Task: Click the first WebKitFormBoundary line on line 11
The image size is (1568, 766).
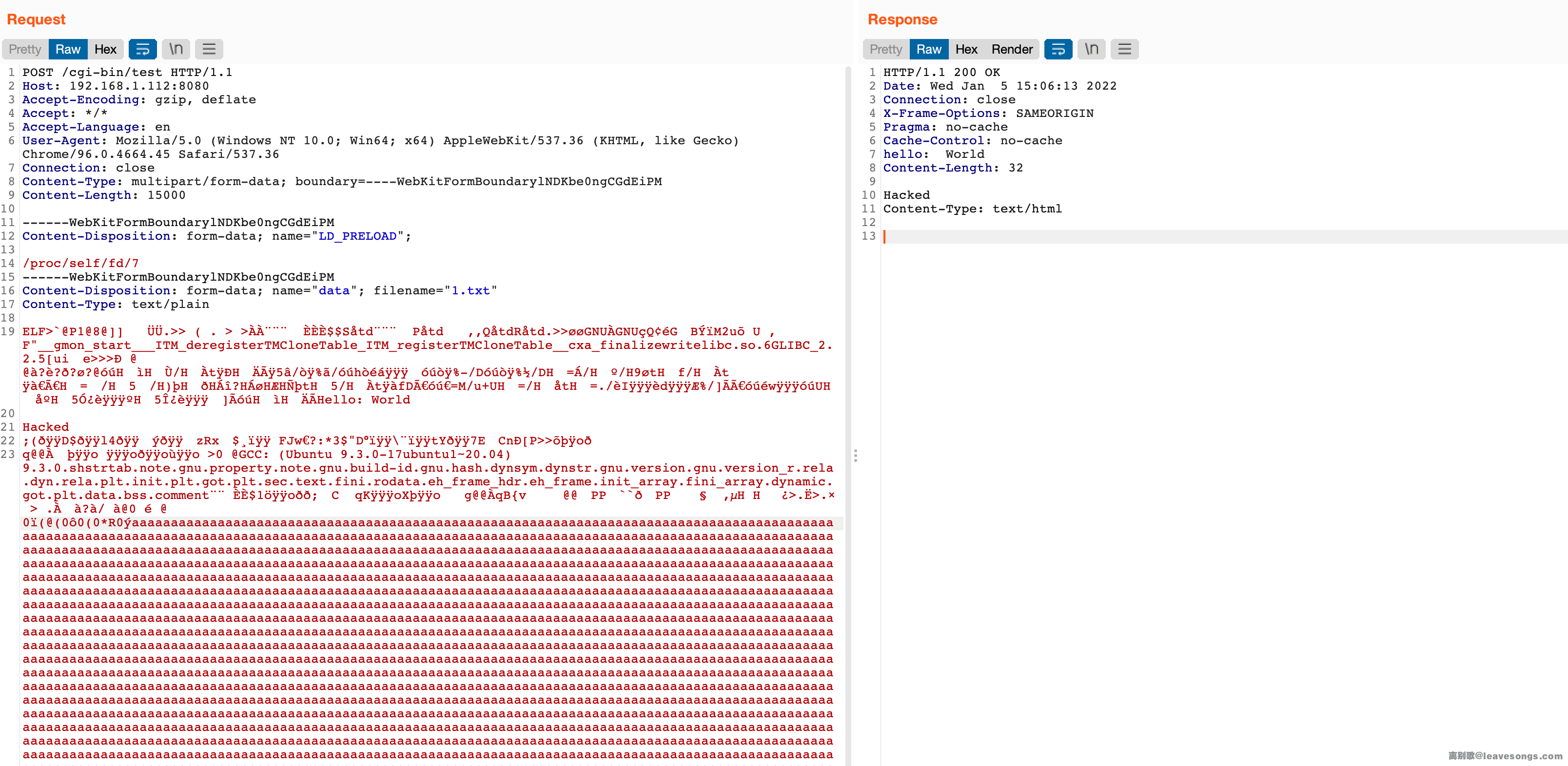Action: tap(178, 223)
